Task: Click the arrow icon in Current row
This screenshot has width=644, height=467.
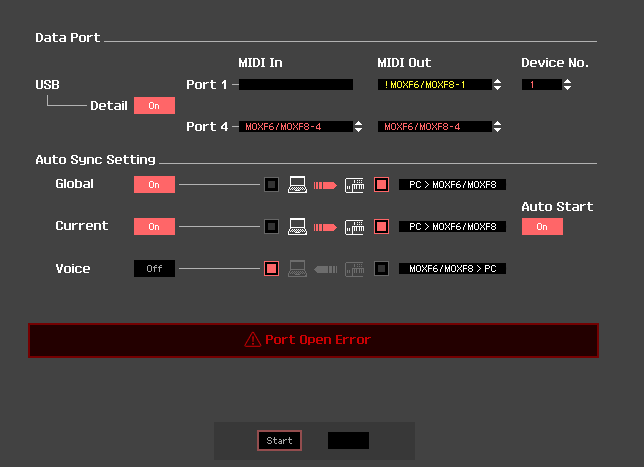Action: coord(325,227)
